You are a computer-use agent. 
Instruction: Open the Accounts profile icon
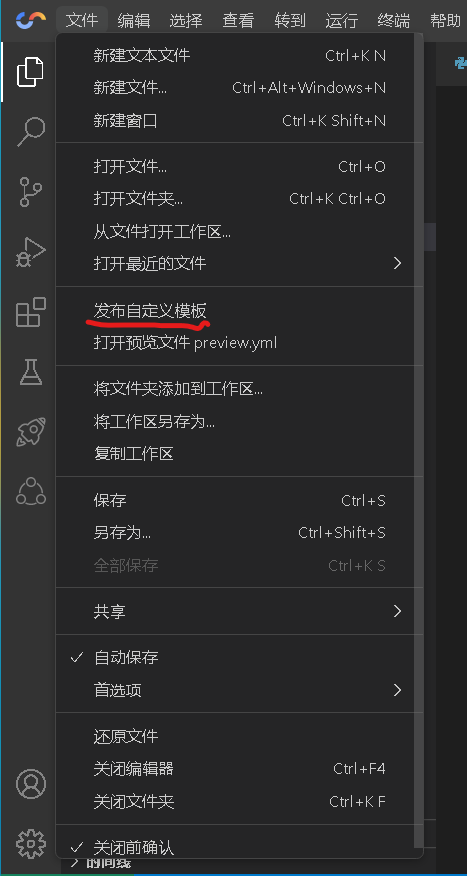pyautogui.click(x=31, y=784)
